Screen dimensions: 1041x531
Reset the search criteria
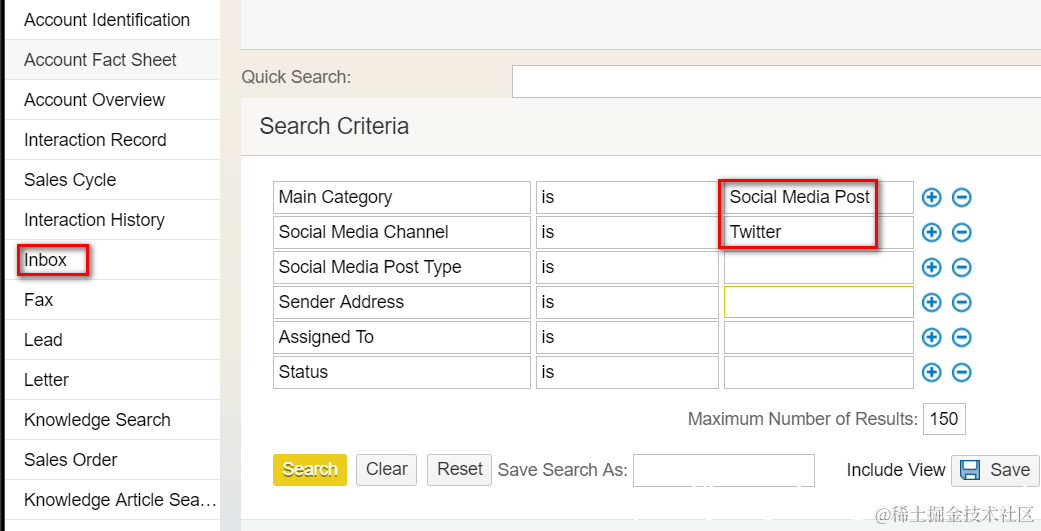pyautogui.click(x=459, y=470)
